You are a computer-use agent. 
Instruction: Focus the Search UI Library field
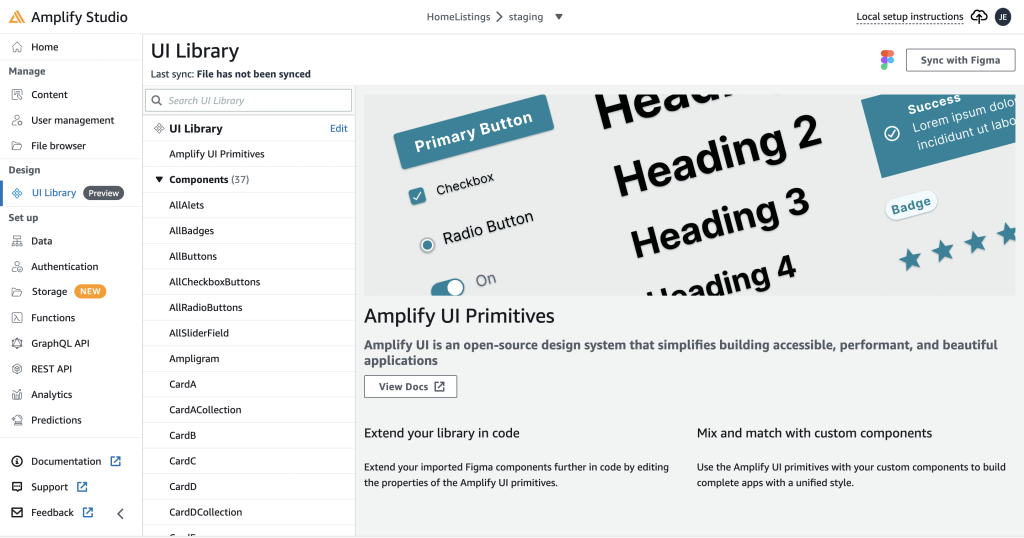point(248,101)
